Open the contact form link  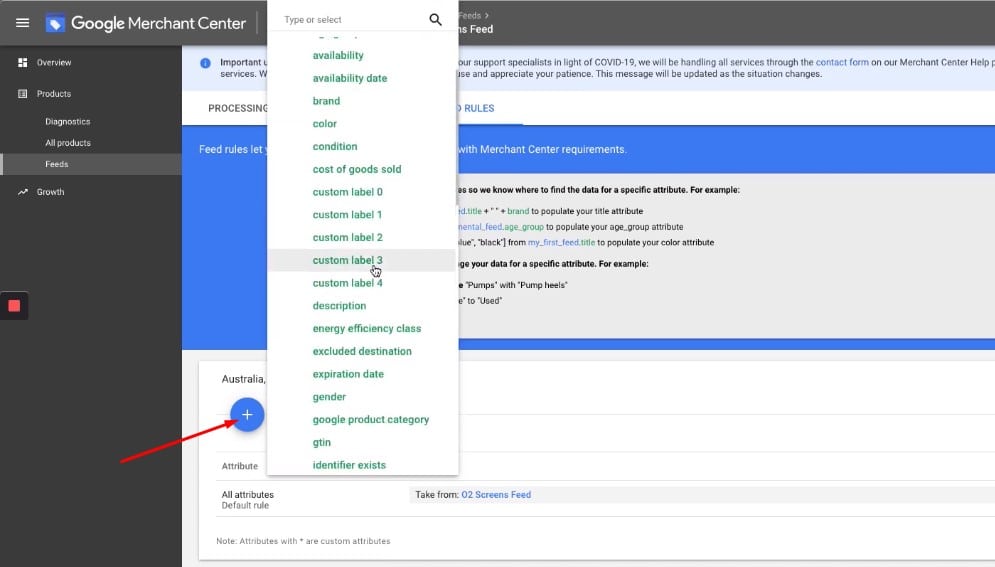pyautogui.click(x=841, y=62)
